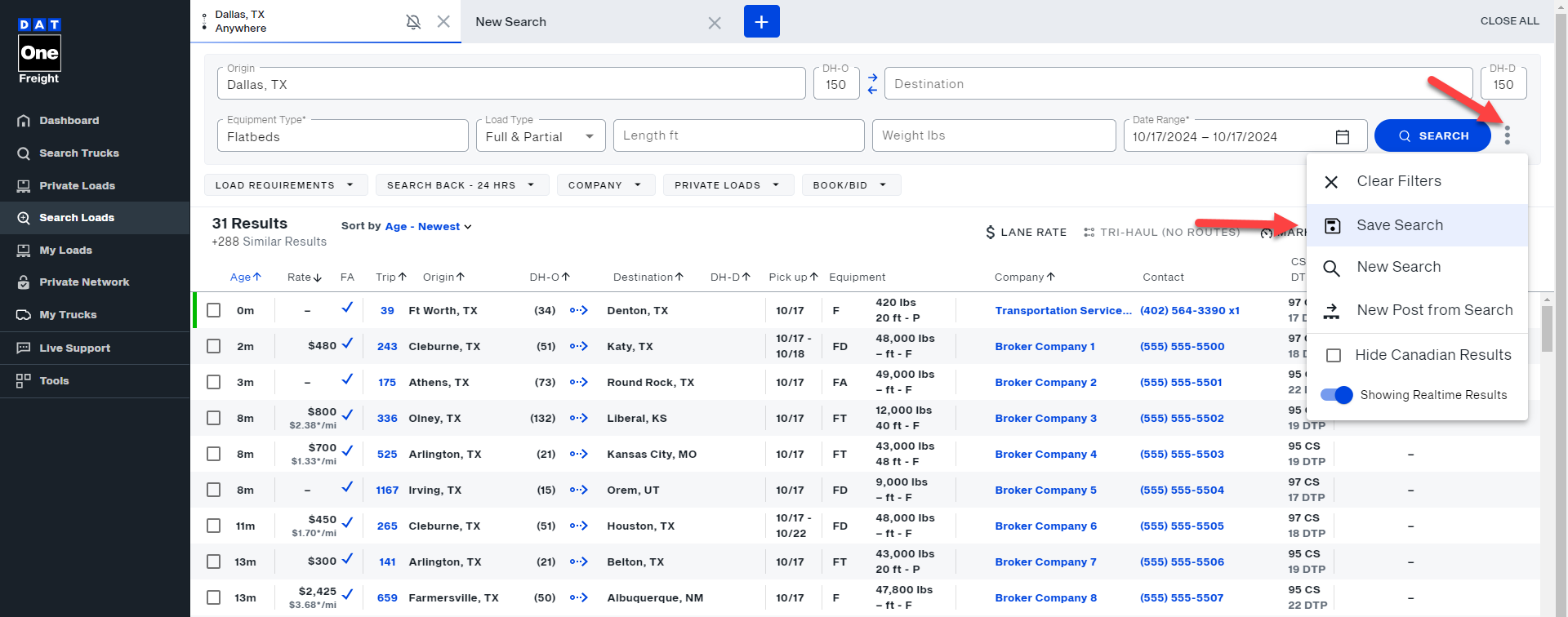Open Private Network sidebar page
This screenshot has width=1568, height=617.
[84, 282]
